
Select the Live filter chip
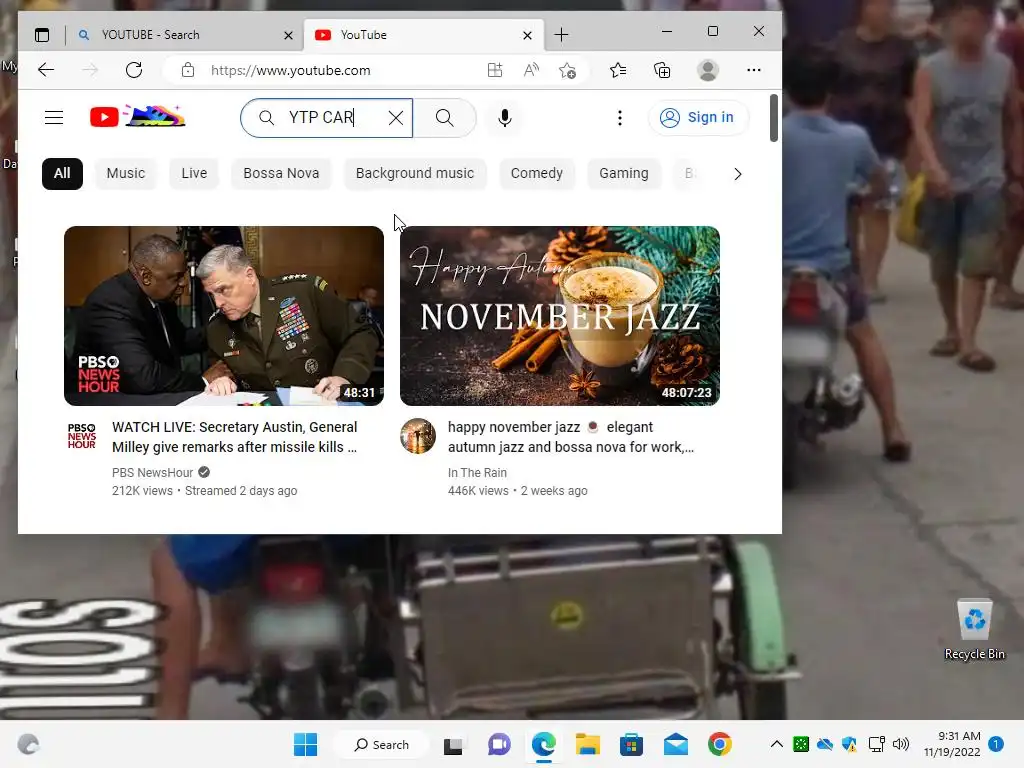point(194,174)
